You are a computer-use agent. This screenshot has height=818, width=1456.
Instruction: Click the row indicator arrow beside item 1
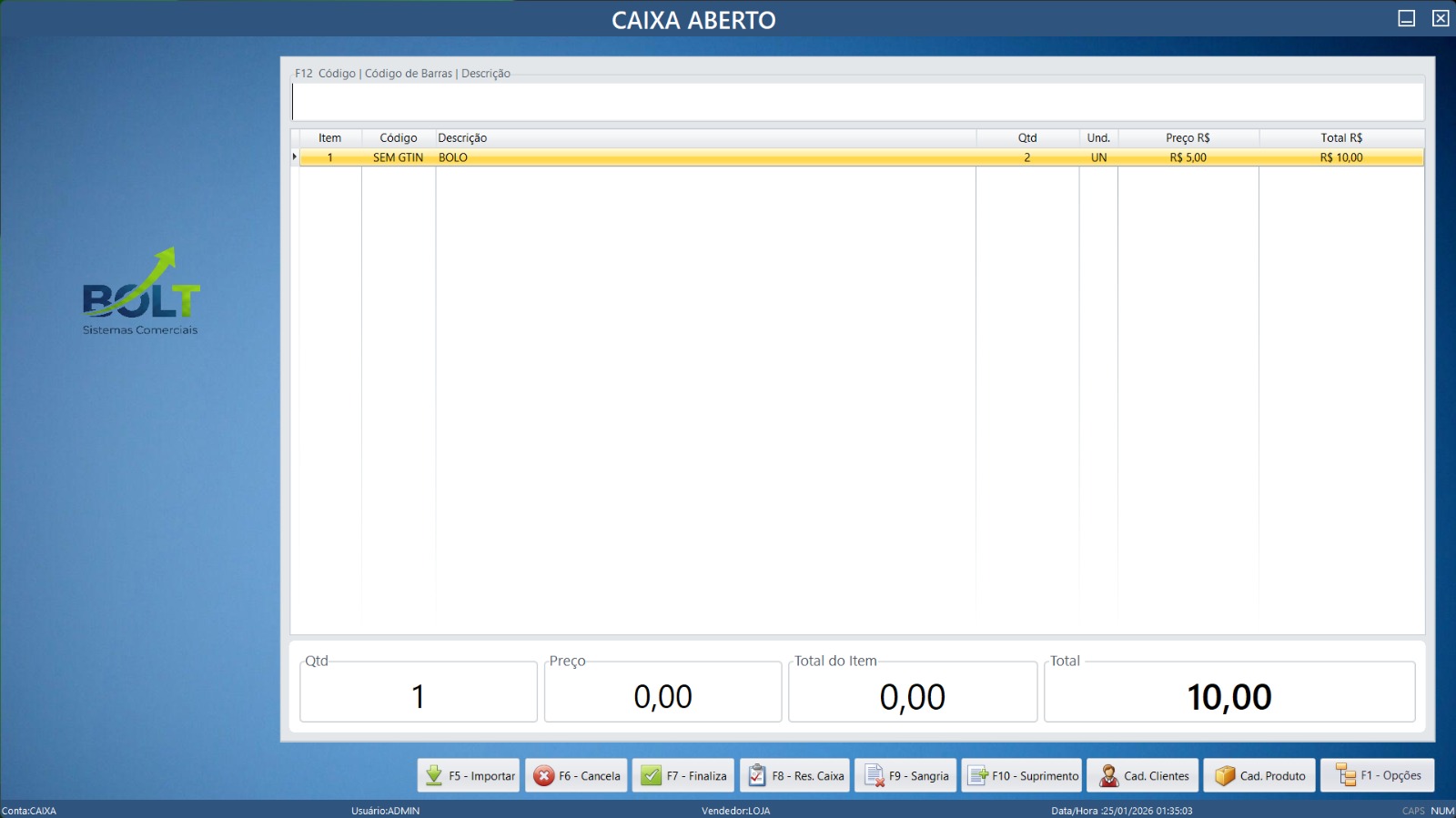coord(294,157)
